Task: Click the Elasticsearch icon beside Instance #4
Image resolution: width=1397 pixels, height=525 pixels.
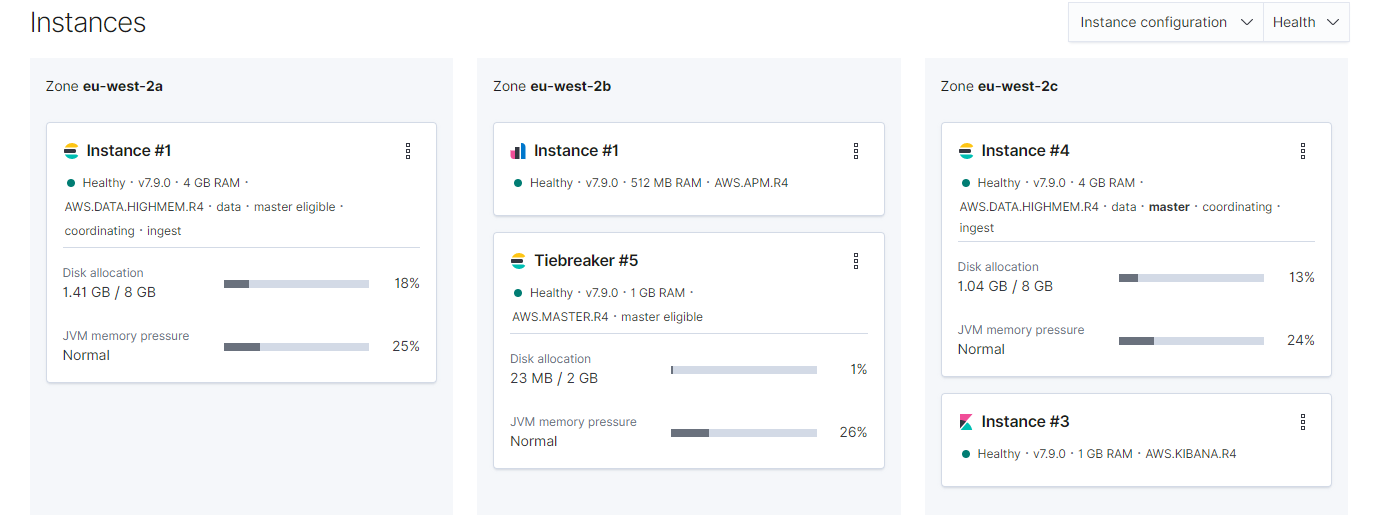Action: (966, 151)
